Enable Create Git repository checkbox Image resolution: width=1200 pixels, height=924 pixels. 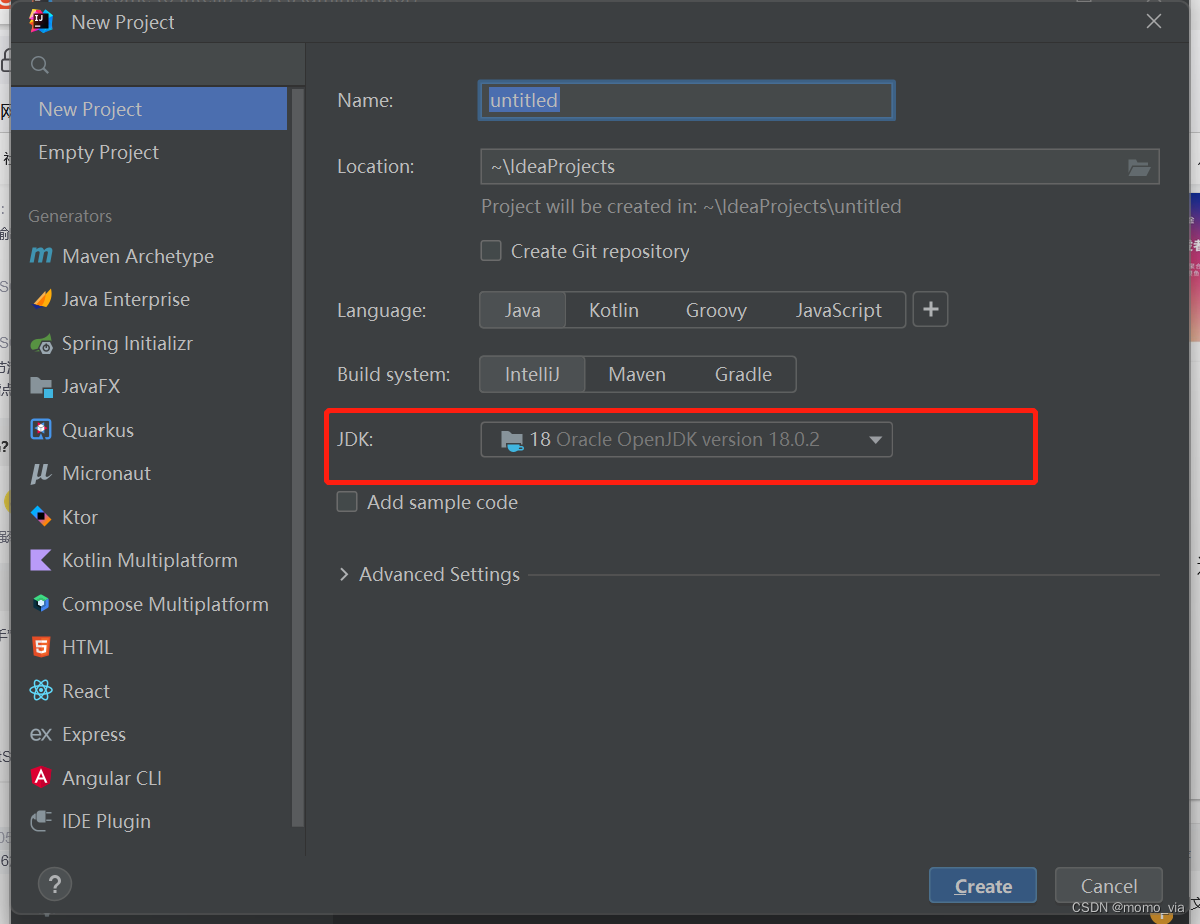[x=491, y=251]
